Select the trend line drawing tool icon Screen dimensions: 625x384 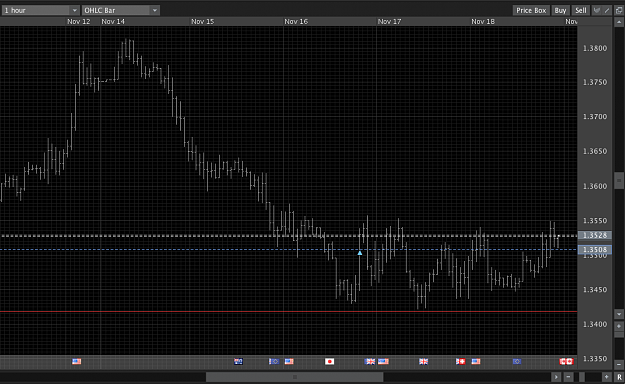[x=607, y=10]
